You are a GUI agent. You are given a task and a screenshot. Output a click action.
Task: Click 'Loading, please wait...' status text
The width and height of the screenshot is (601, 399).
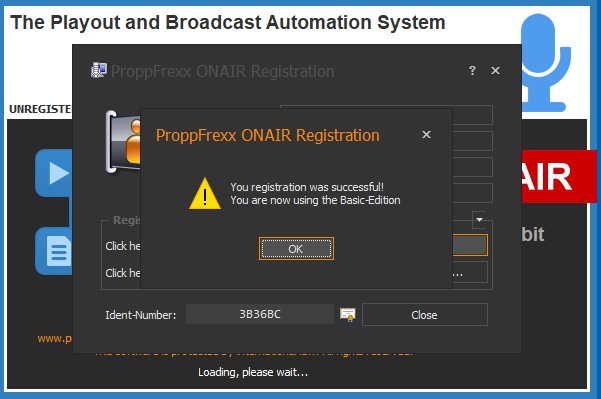pyautogui.click(x=253, y=372)
